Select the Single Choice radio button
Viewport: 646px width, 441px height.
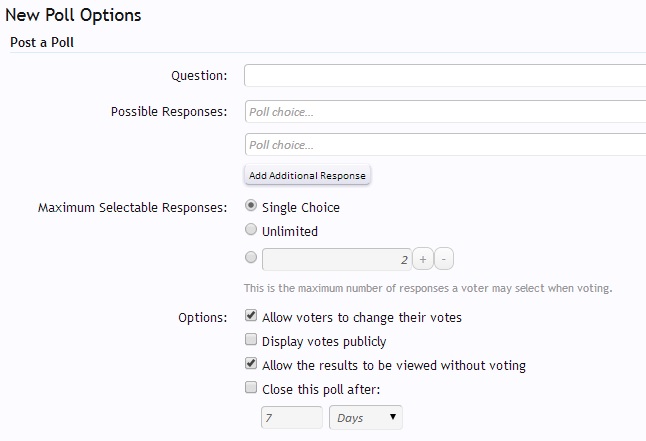pyautogui.click(x=251, y=205)
